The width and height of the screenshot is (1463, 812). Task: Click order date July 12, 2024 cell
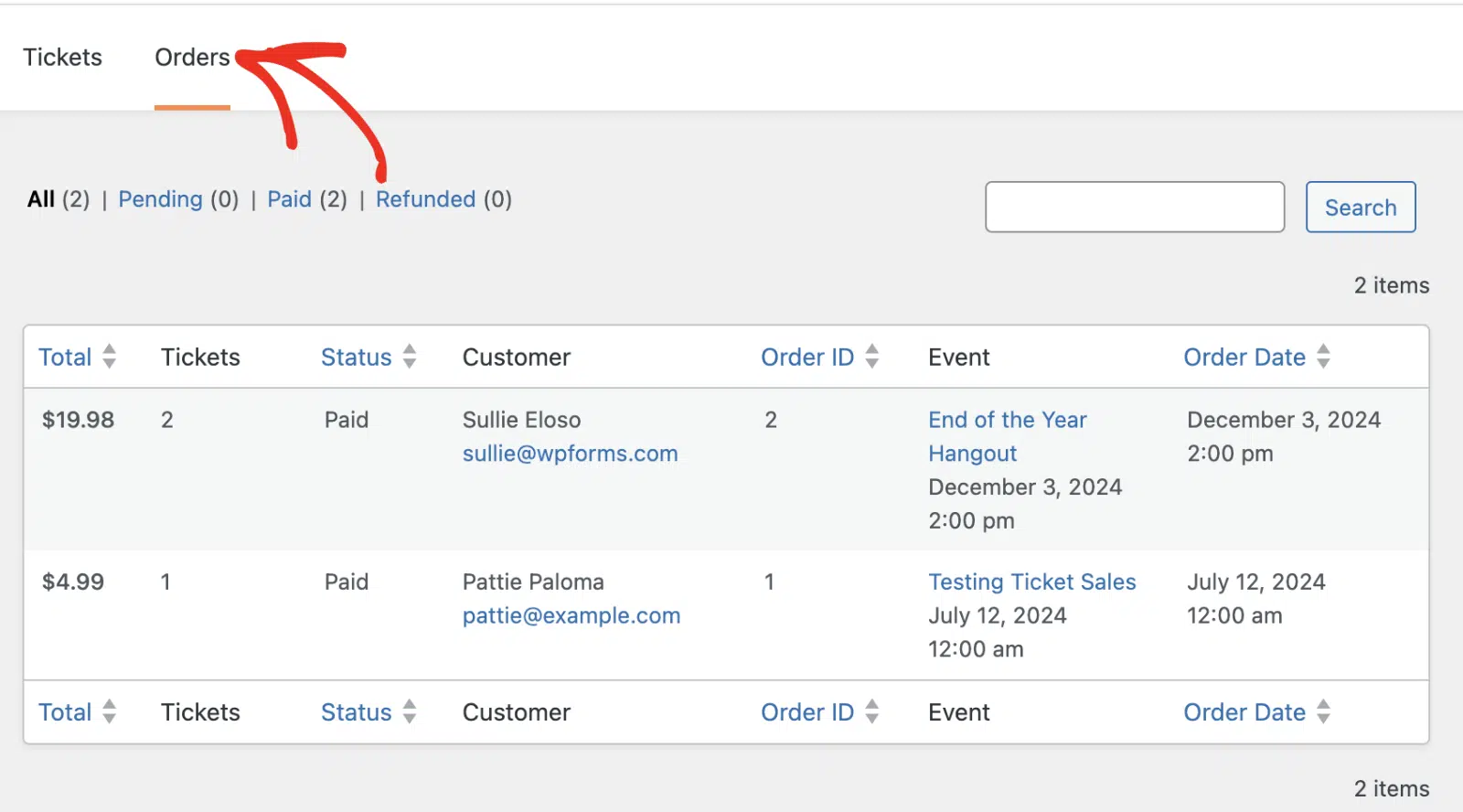tap(1255, 598)
